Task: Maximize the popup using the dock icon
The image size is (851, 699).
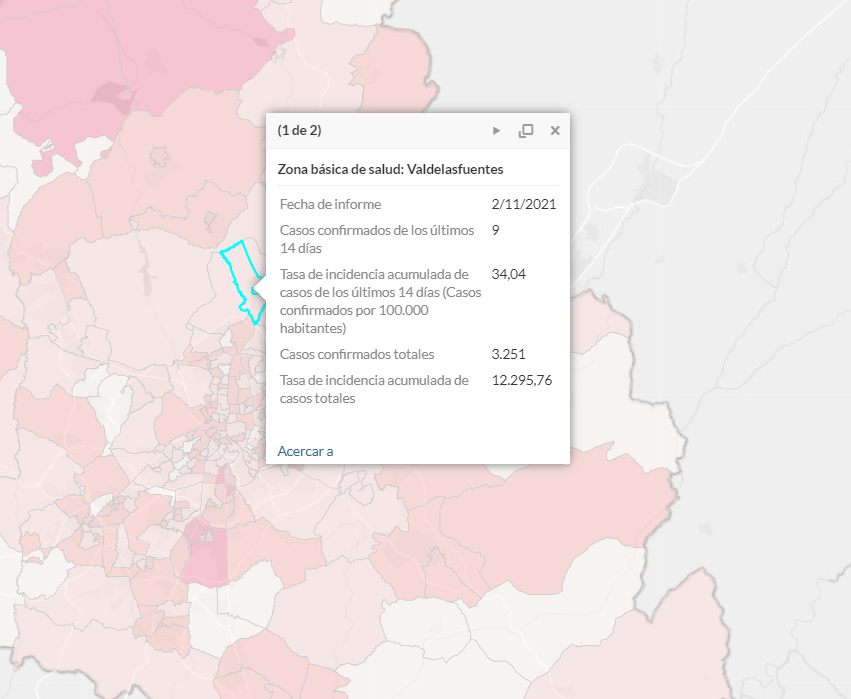Action: 526,131
